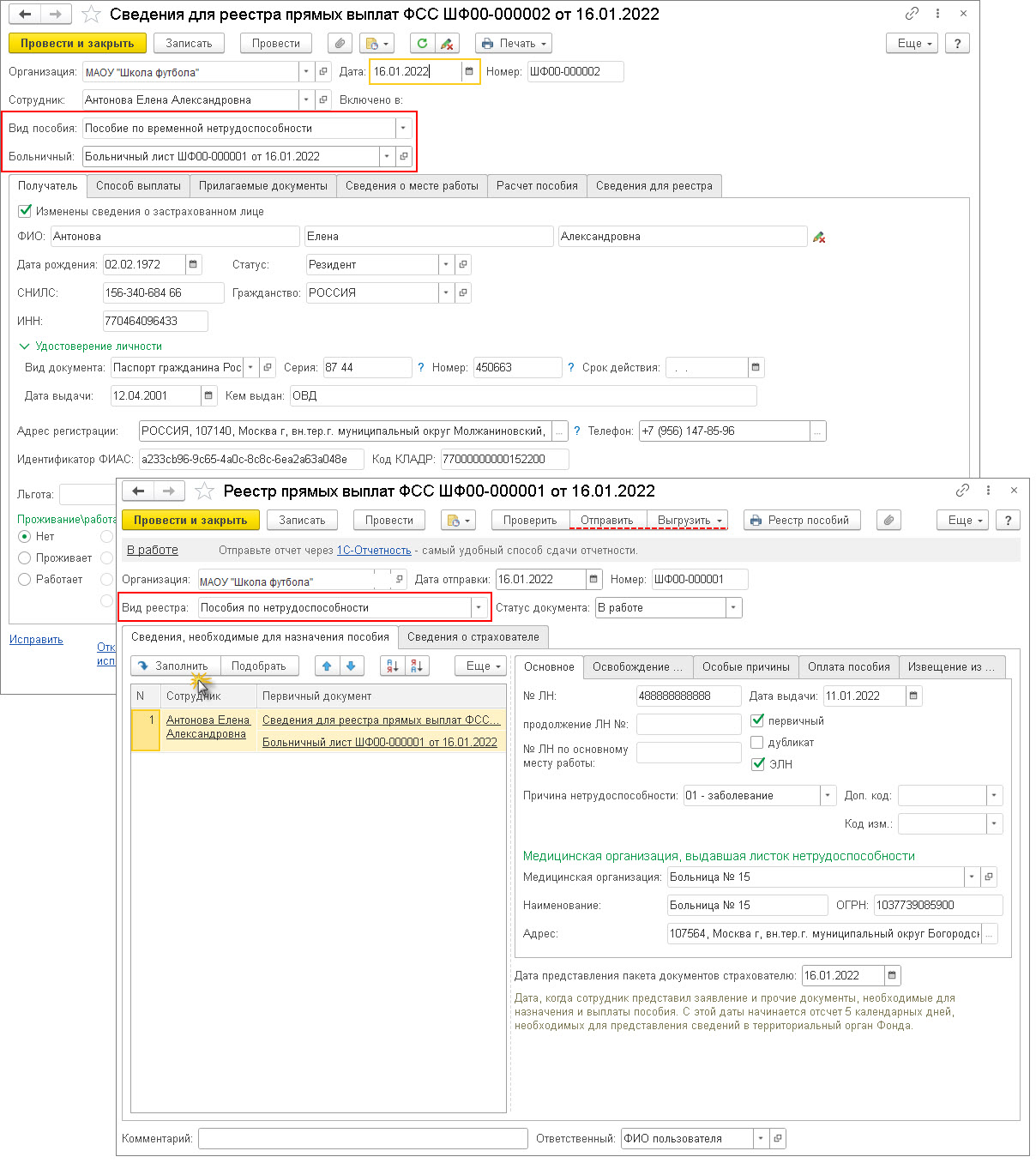Copy link icon in Сведения window header
The image size is (1036, 1163).
[x=912, y=14]
